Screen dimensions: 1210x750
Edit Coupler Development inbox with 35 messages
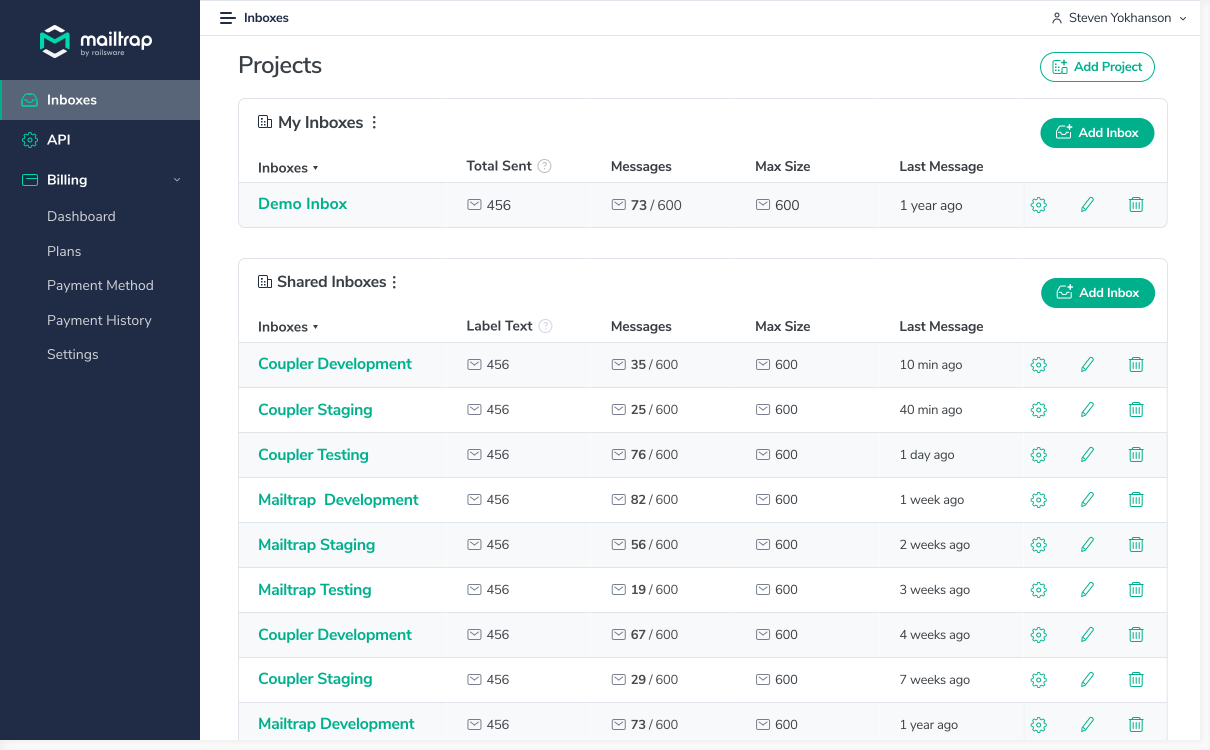[x=1088, y=365]
